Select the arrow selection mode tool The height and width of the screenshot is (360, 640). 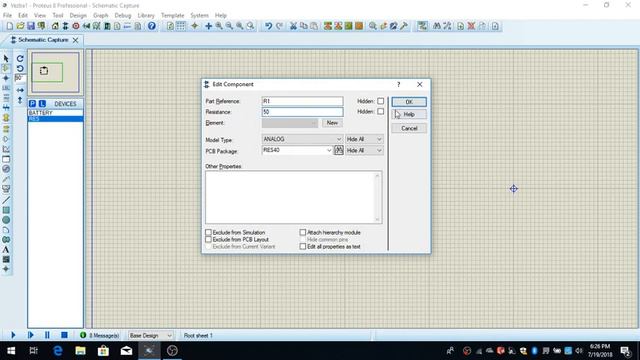coord(6,58)
